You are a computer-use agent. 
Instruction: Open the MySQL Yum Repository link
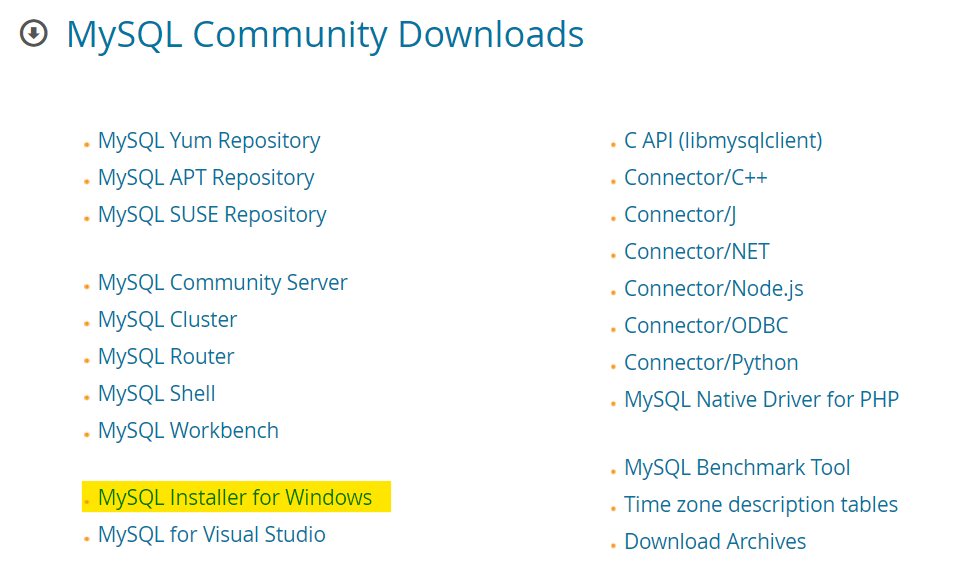pos(209,140)
